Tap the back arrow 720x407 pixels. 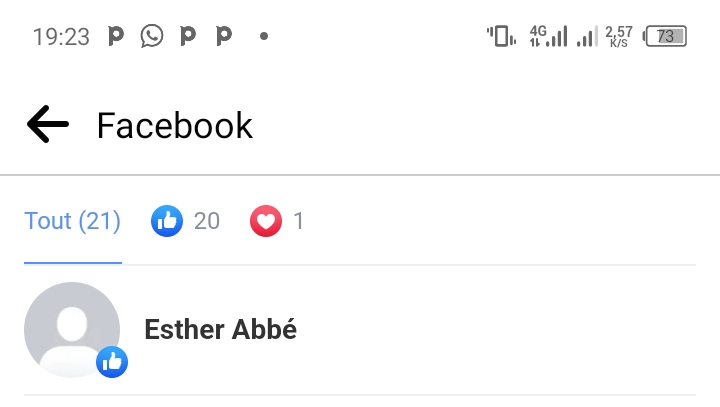pyautogui.click(x=47, y=125)
